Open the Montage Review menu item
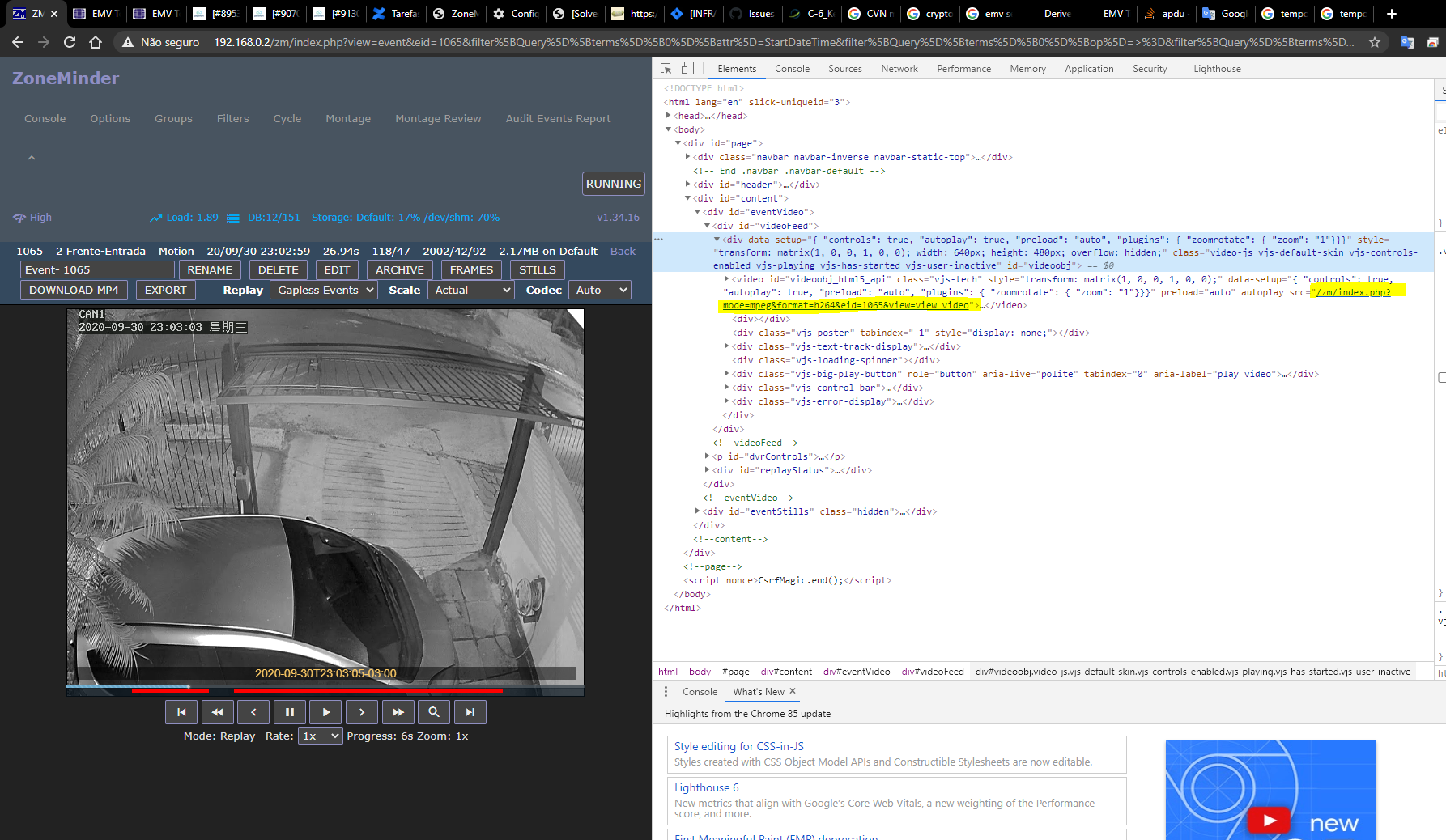The height and width of the screenshot is (840, 1446). click(x=438, y=118)
